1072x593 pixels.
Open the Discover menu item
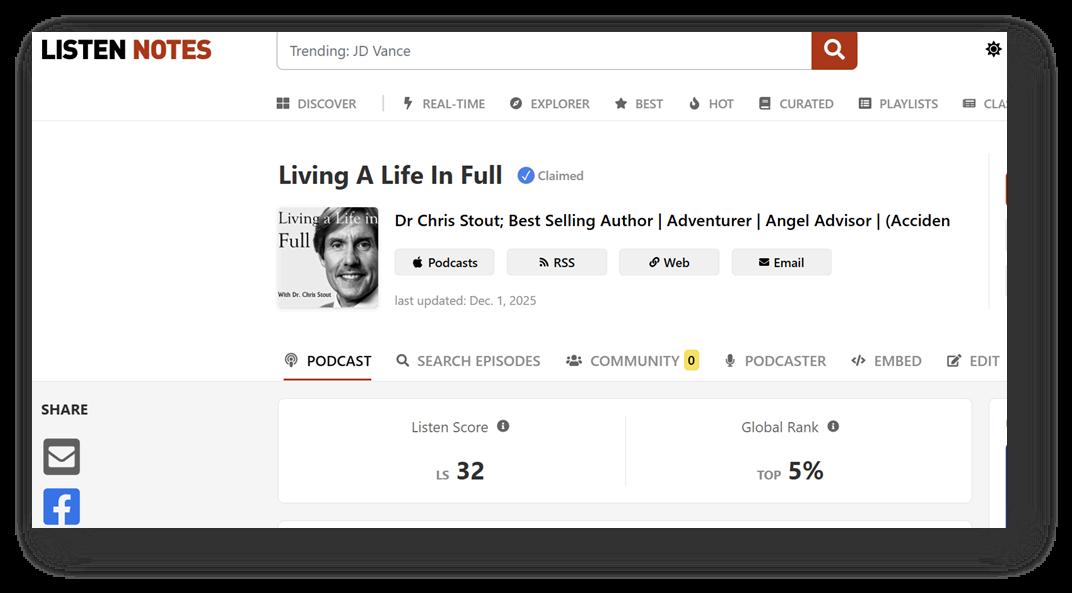[x=317, y=104]
